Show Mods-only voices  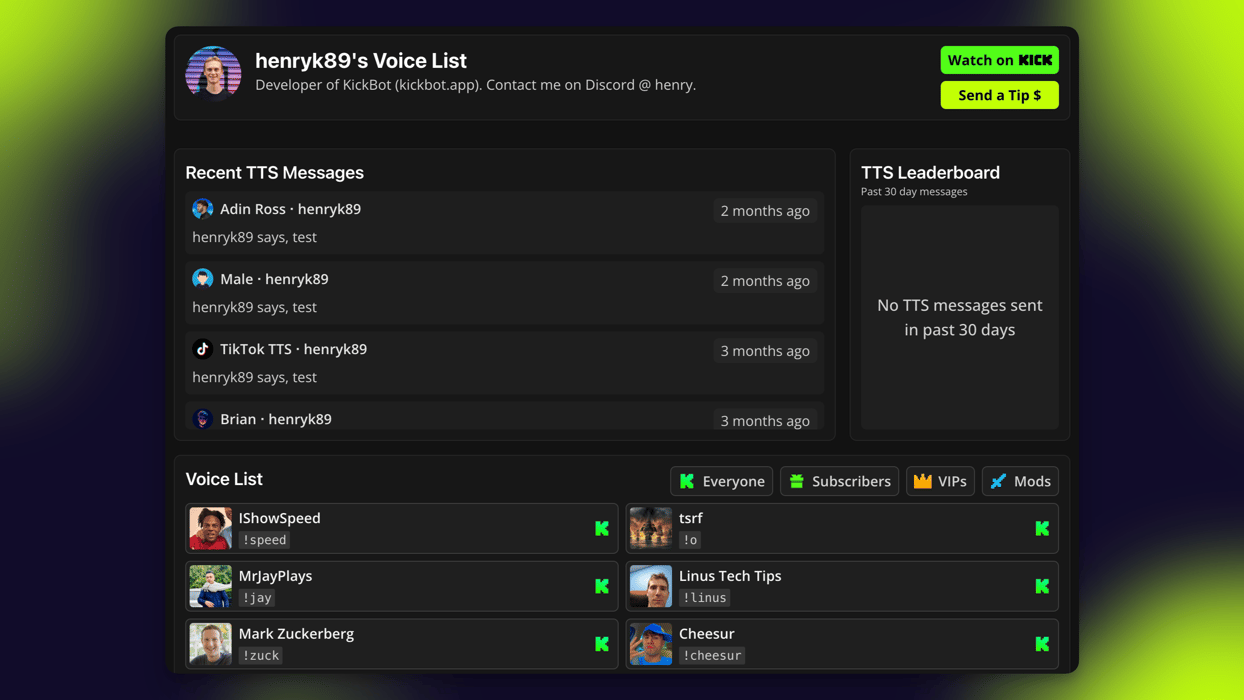coord(1020,481)
